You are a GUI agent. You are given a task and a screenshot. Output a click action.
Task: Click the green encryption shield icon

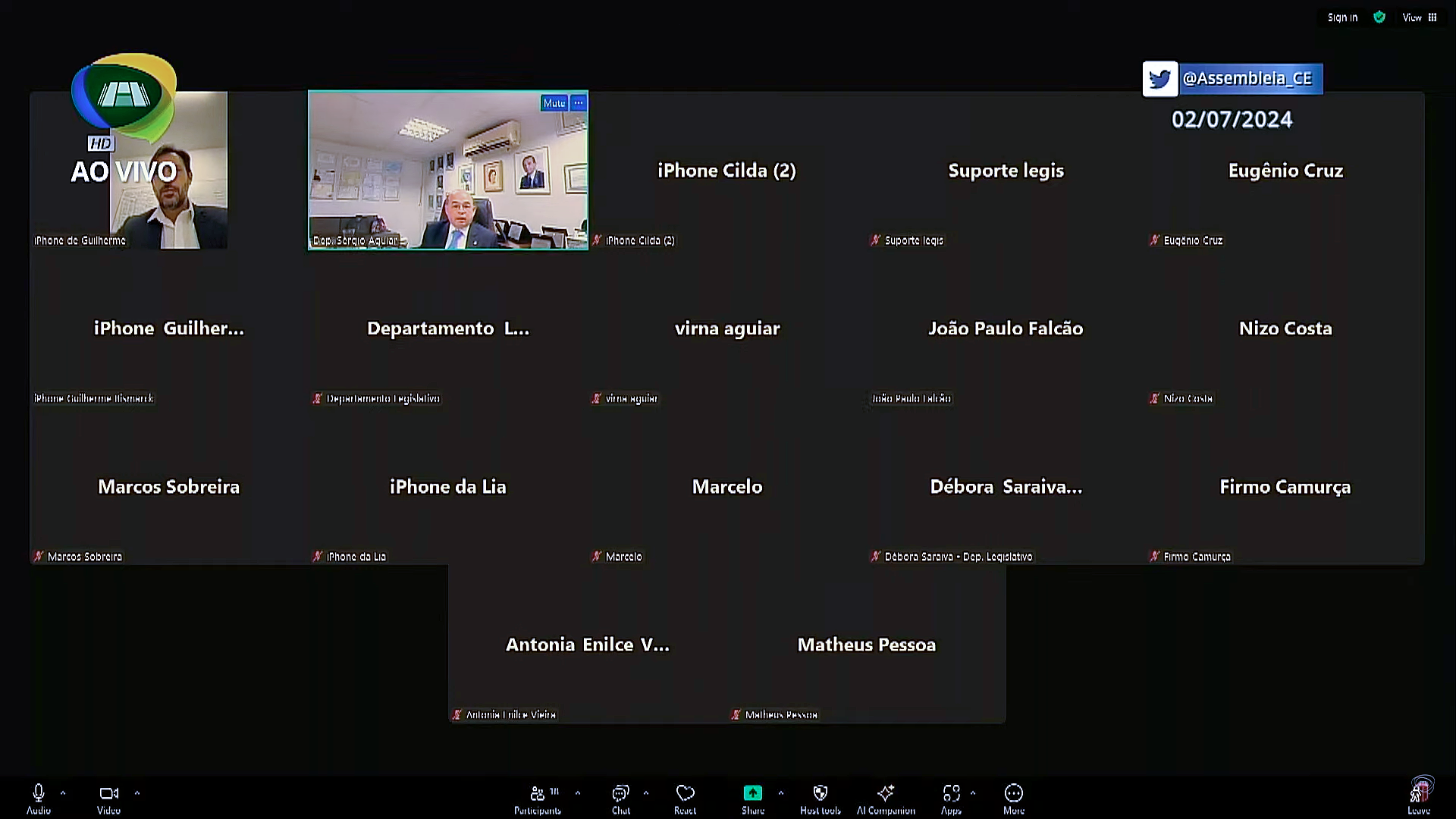tap(1379, 17)
